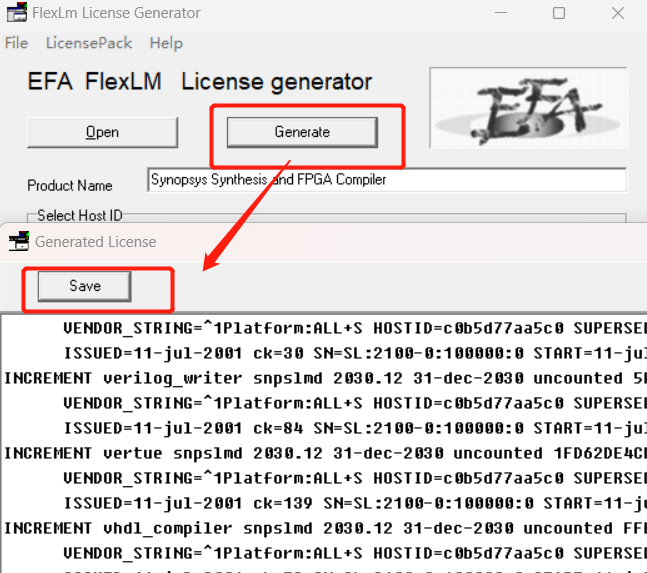This screenshot has width=647, height=573.
Task: Click the INCREMENT vhdl_compiler license line
Action: point(325,528)
